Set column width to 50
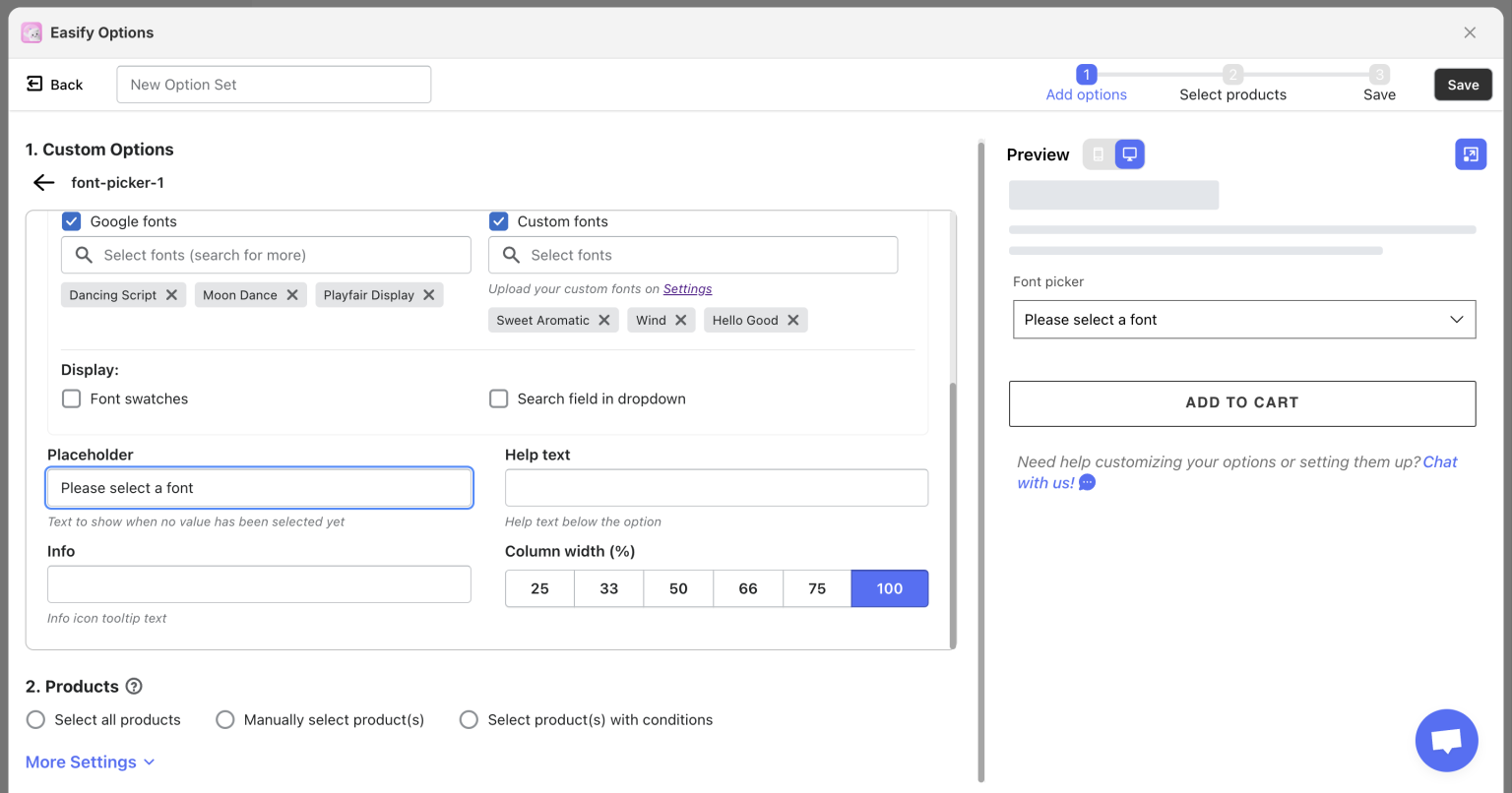The image size is (1512, 793). pyautogui.click(x=678, y=588)
